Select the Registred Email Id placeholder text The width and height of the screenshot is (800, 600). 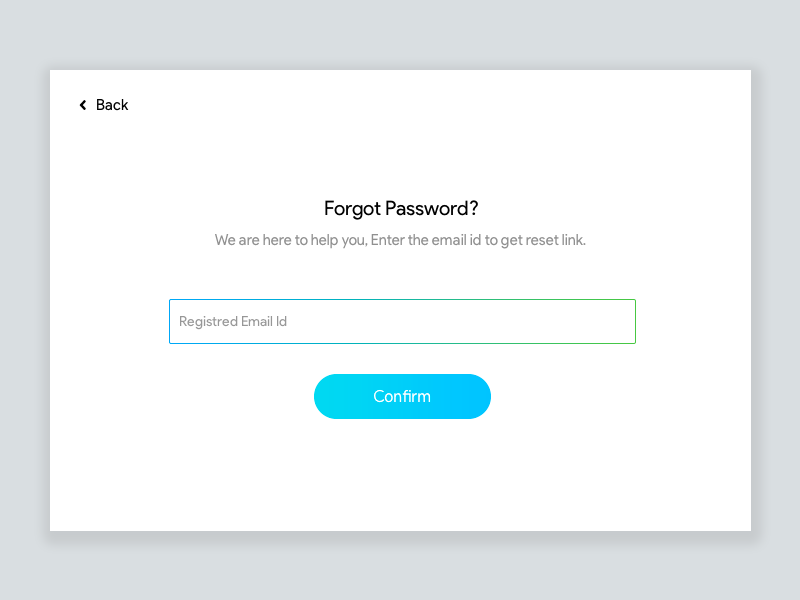click(231, 321)
